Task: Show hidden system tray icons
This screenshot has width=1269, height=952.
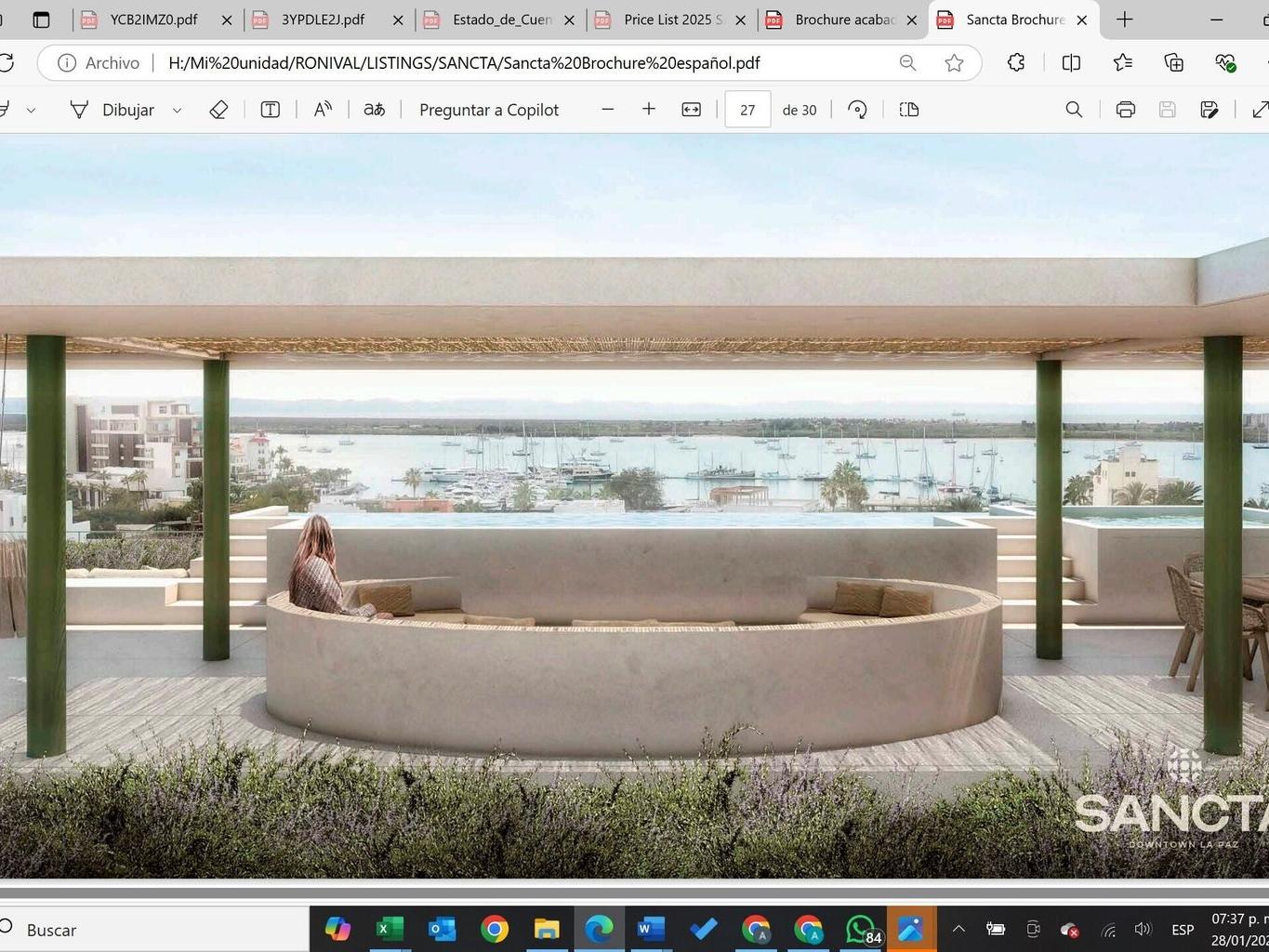Action: (958, 929)
